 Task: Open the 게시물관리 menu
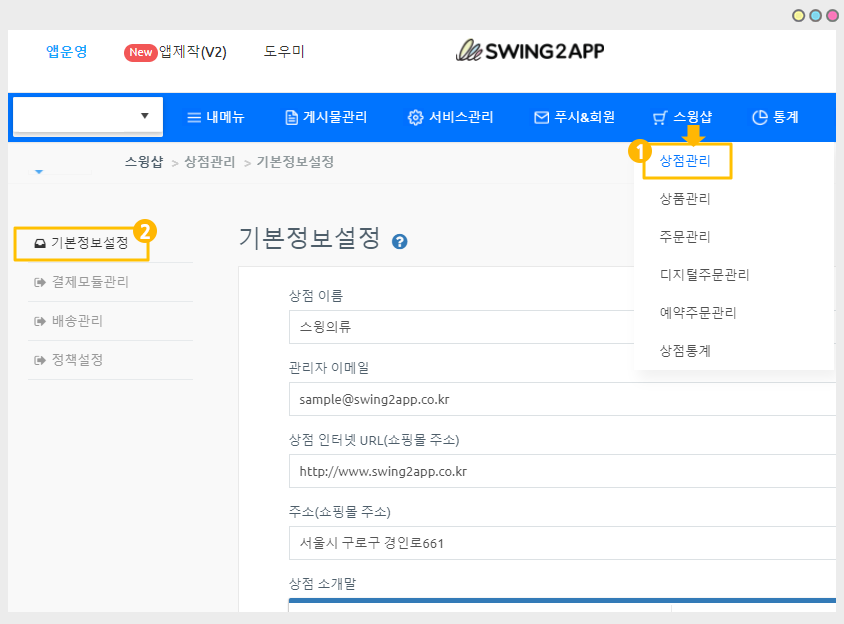[x=326, y=117]
